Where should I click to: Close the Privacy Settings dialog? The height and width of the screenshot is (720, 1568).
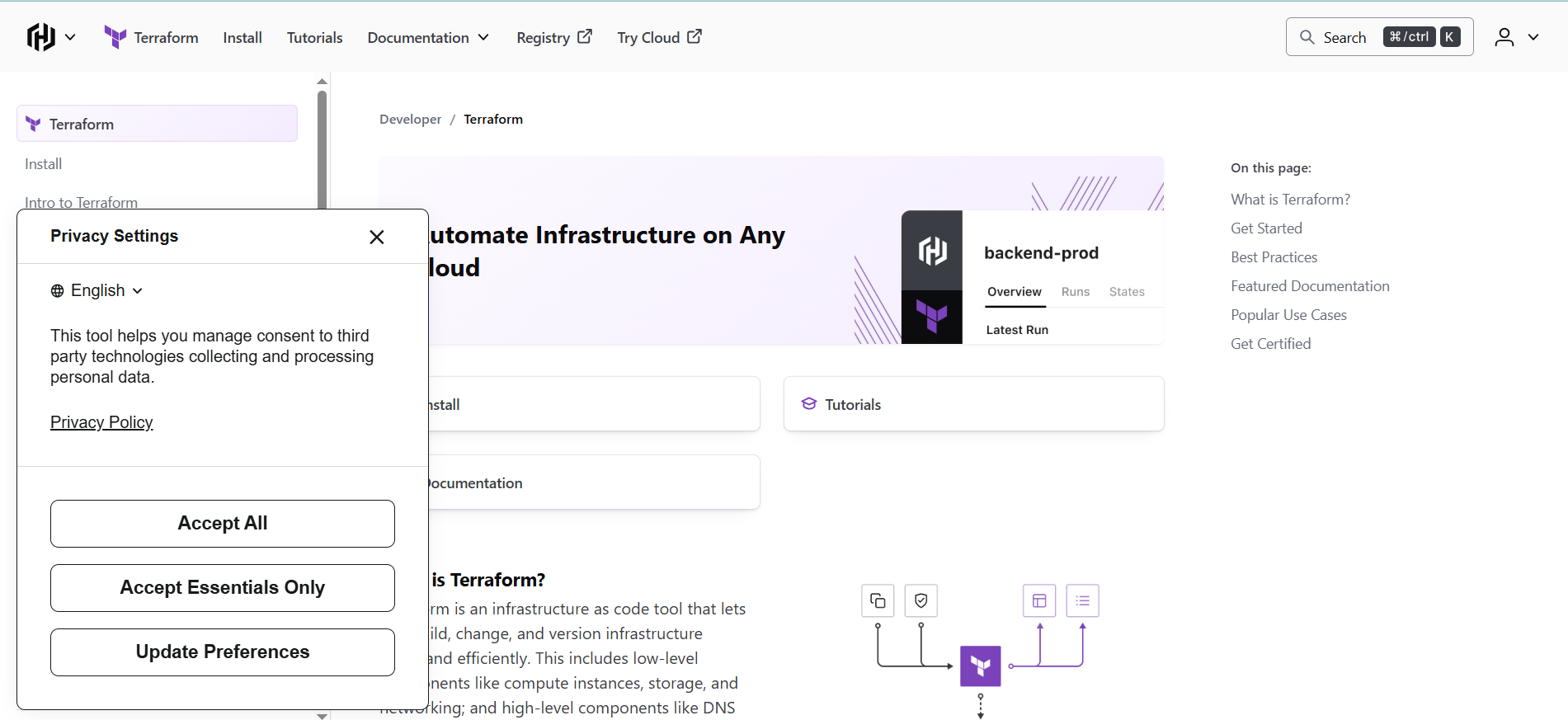(x=377, y=237)
